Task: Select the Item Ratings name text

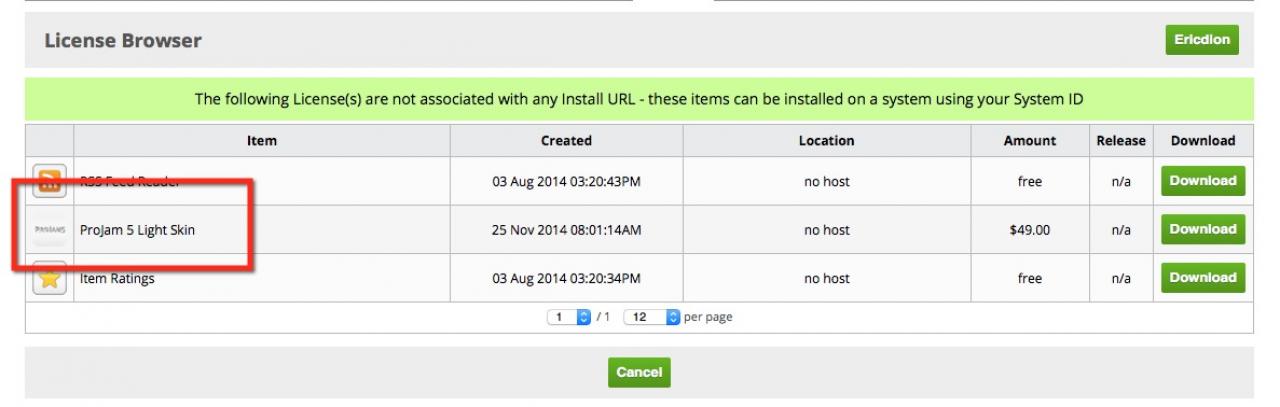Action: click(x=117, y=278)
